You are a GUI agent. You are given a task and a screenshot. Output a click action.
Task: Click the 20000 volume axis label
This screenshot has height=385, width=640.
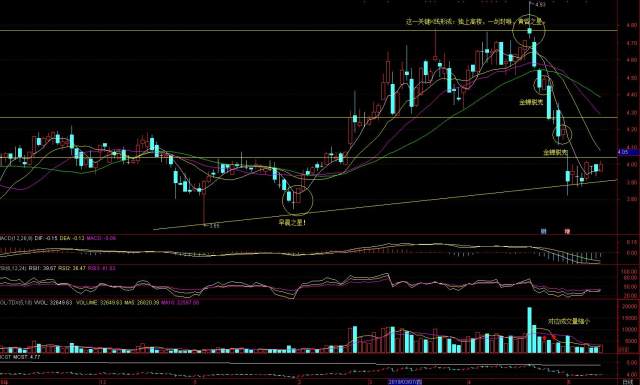pyautogui.click(x=629, y=306)
